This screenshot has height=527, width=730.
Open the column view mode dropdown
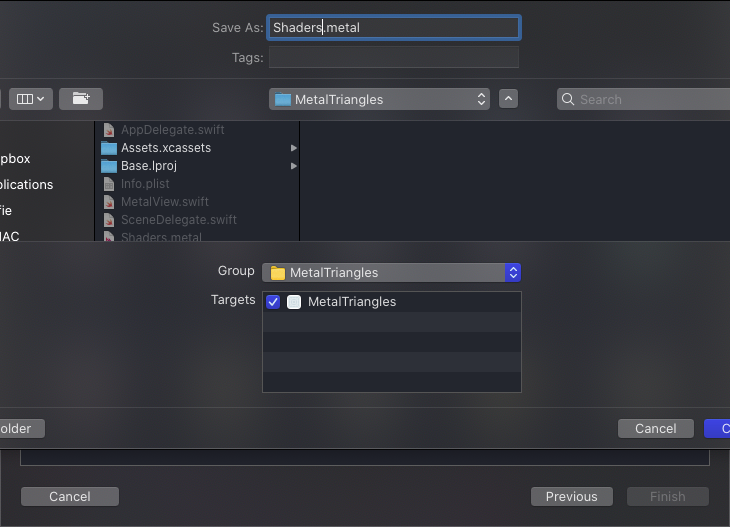pyautogui.click(x=31, y=99)
